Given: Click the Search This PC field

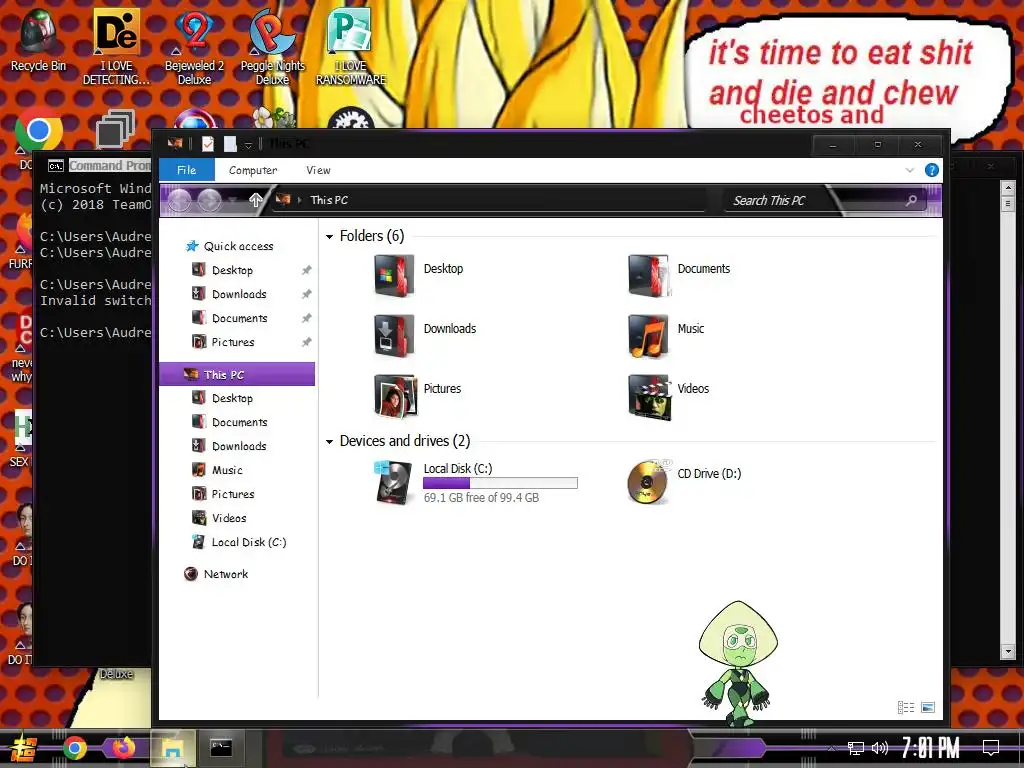Looking at the screenshot, I should 824,200.
